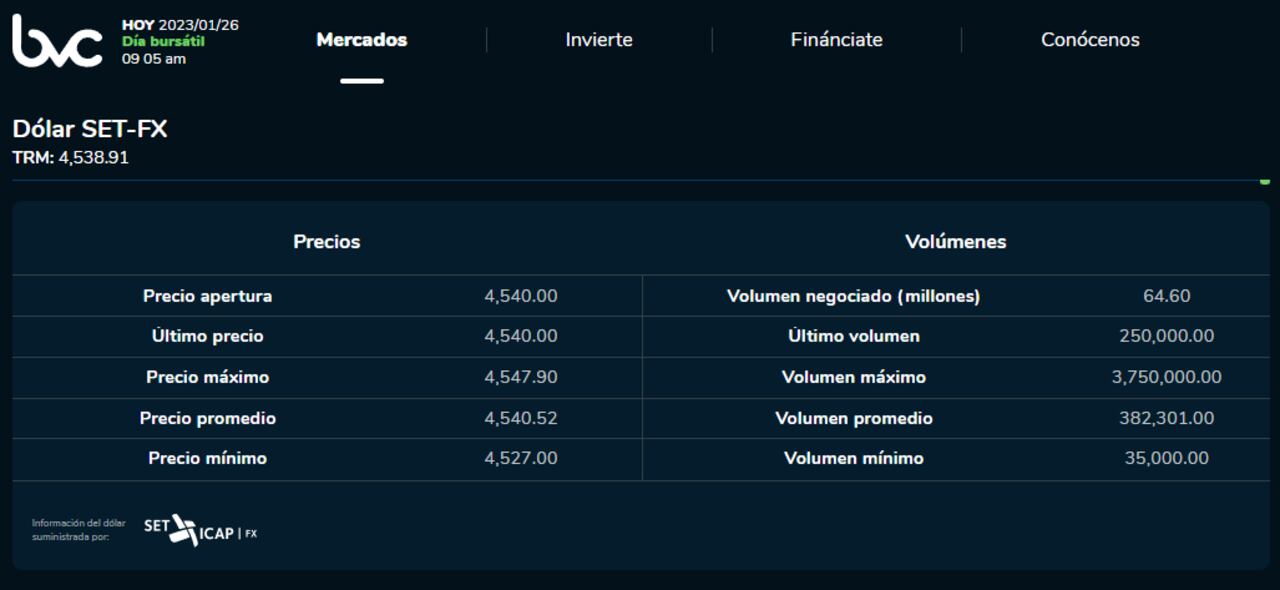This screenshot has width=1280, height=590.
Task: Click the Volumen máximo value 3,750,000.00
Action: pos(1167,377)
